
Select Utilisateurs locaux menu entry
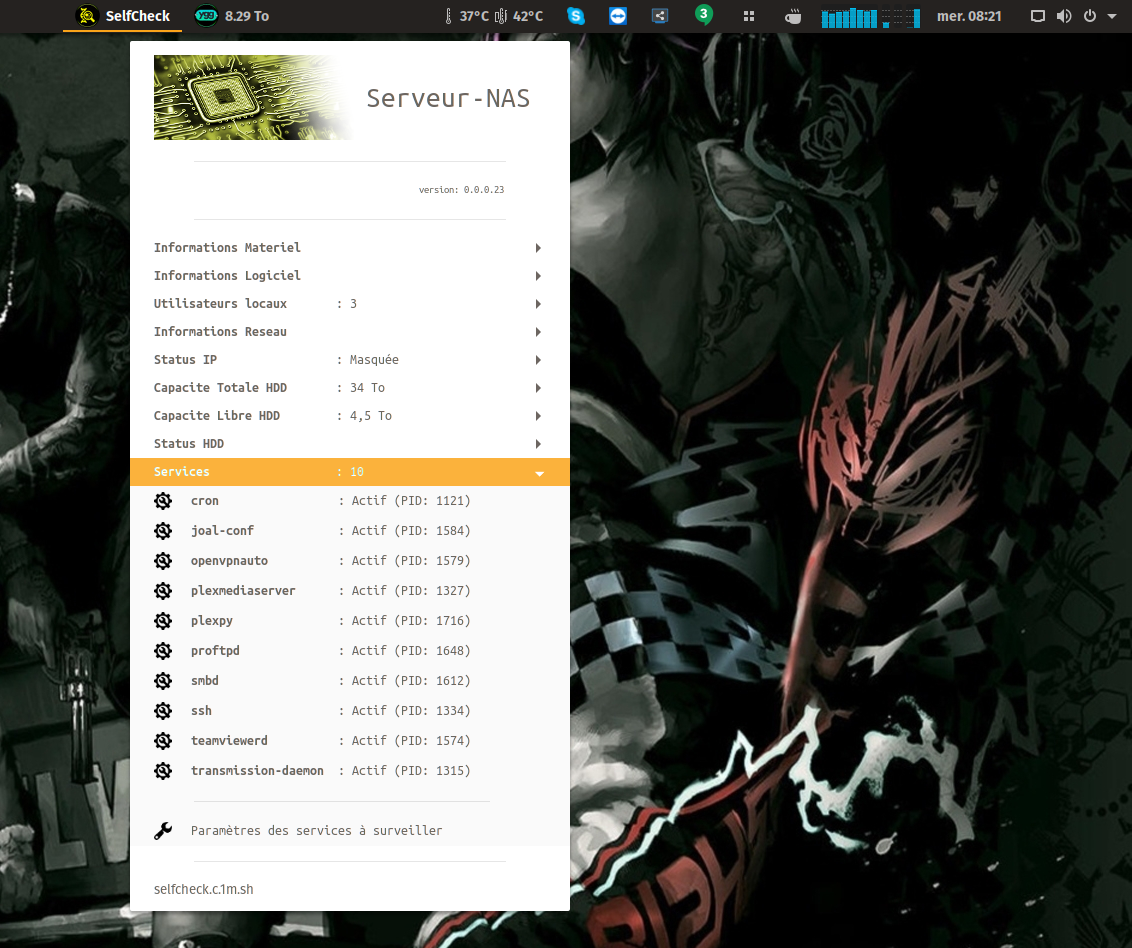tap(349, 304)
